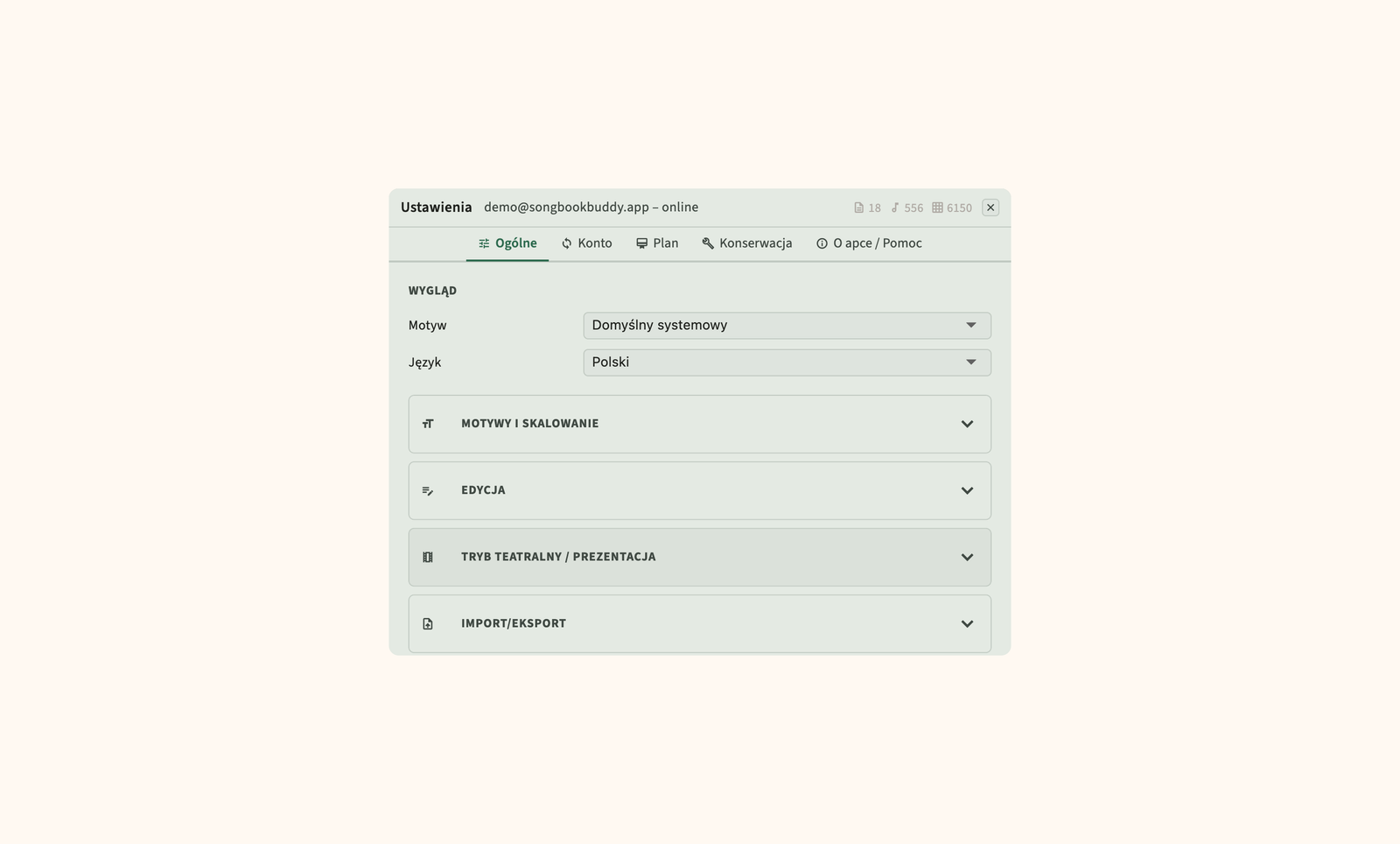Click the text size icon beside Motywy i skalowanie
This screenshot has width=1400, height=844.
[428, 424]
